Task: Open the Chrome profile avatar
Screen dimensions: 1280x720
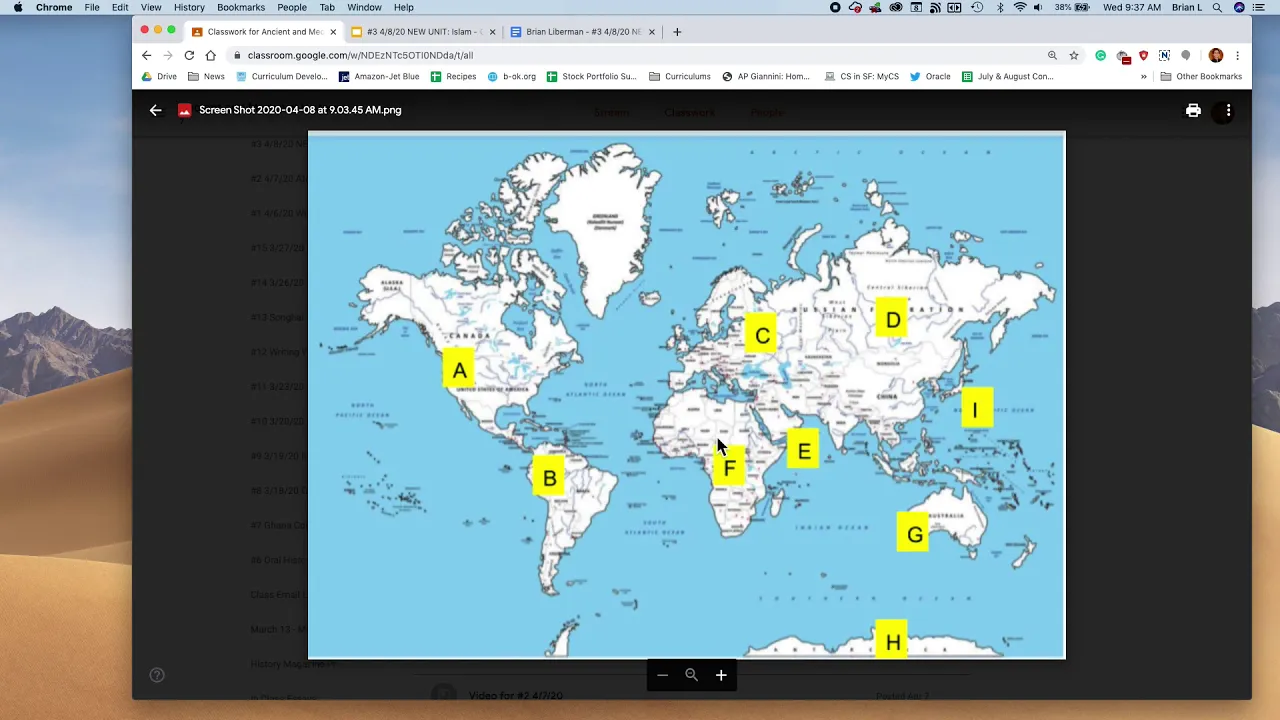Action: 1216,55
